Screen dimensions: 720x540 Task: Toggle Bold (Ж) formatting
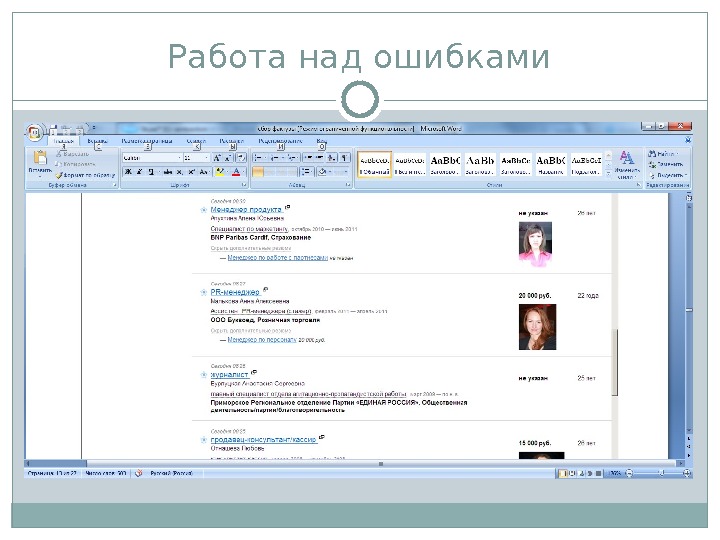129,172
